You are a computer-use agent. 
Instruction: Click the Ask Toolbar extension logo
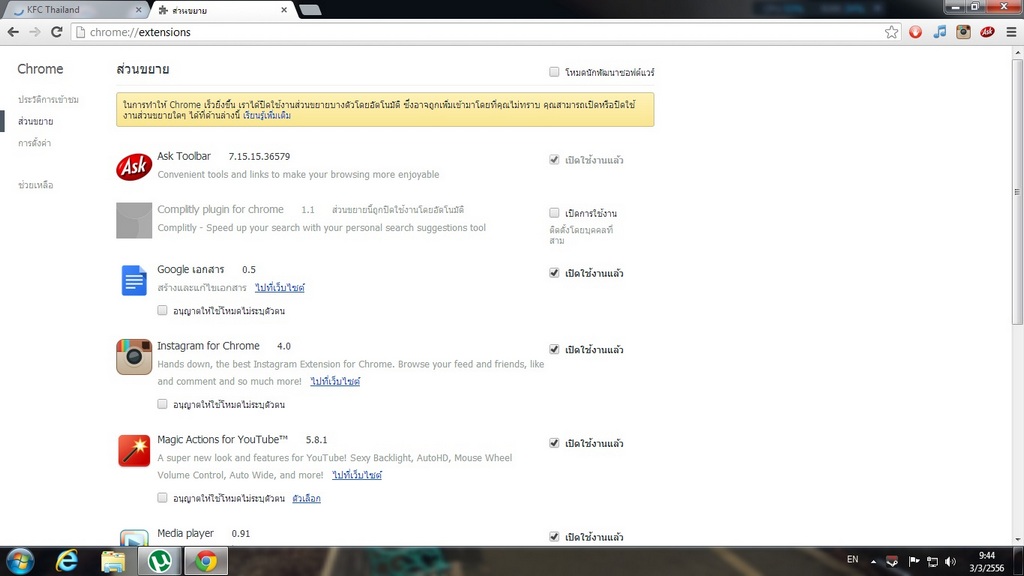click(134, 167)
